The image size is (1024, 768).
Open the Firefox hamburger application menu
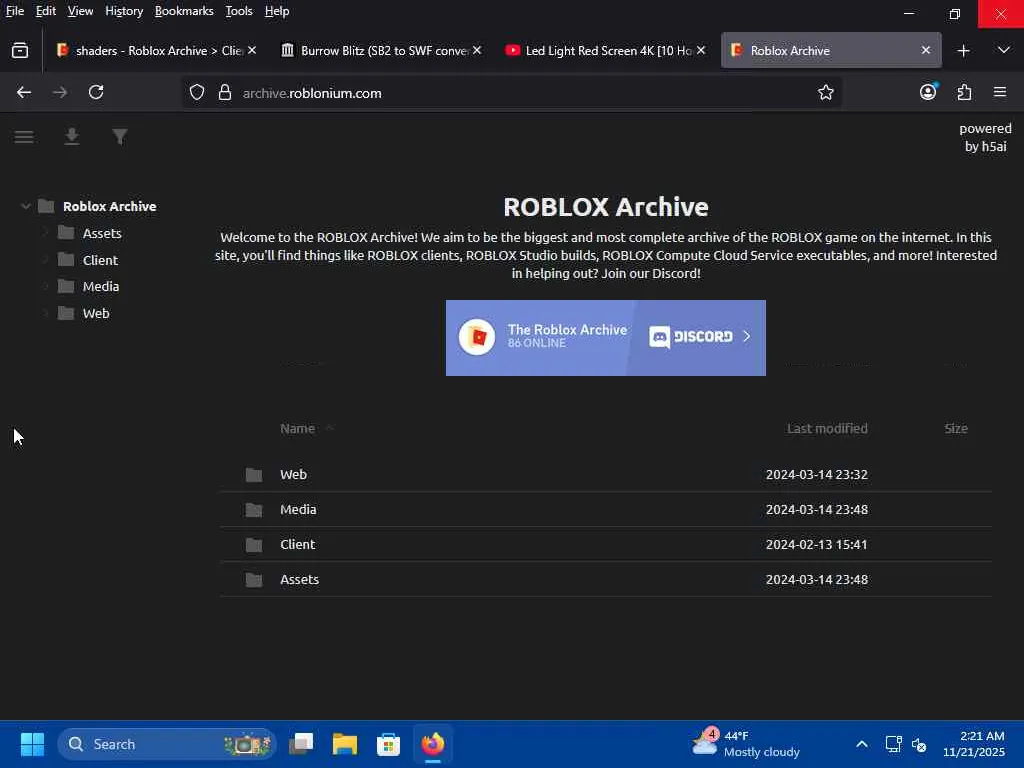1000,93
